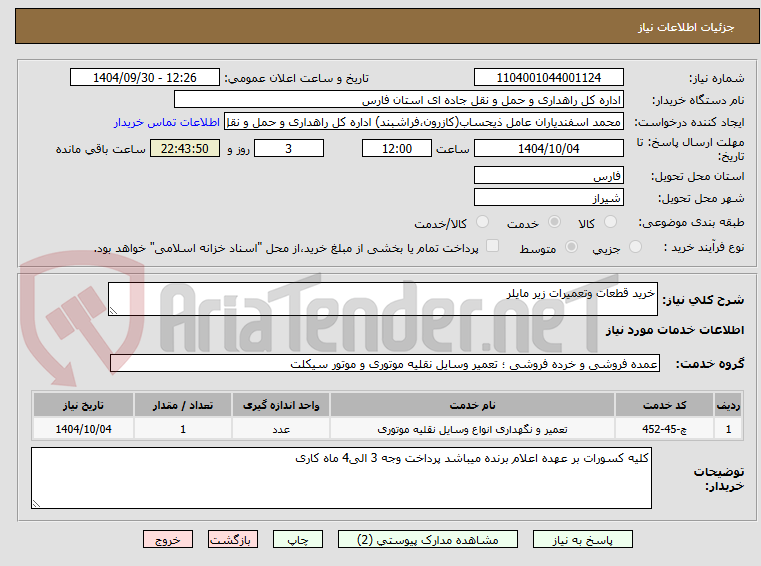Click the ایجاد کننده درخواست field
761x566 pixels.
tap(424, 122)
